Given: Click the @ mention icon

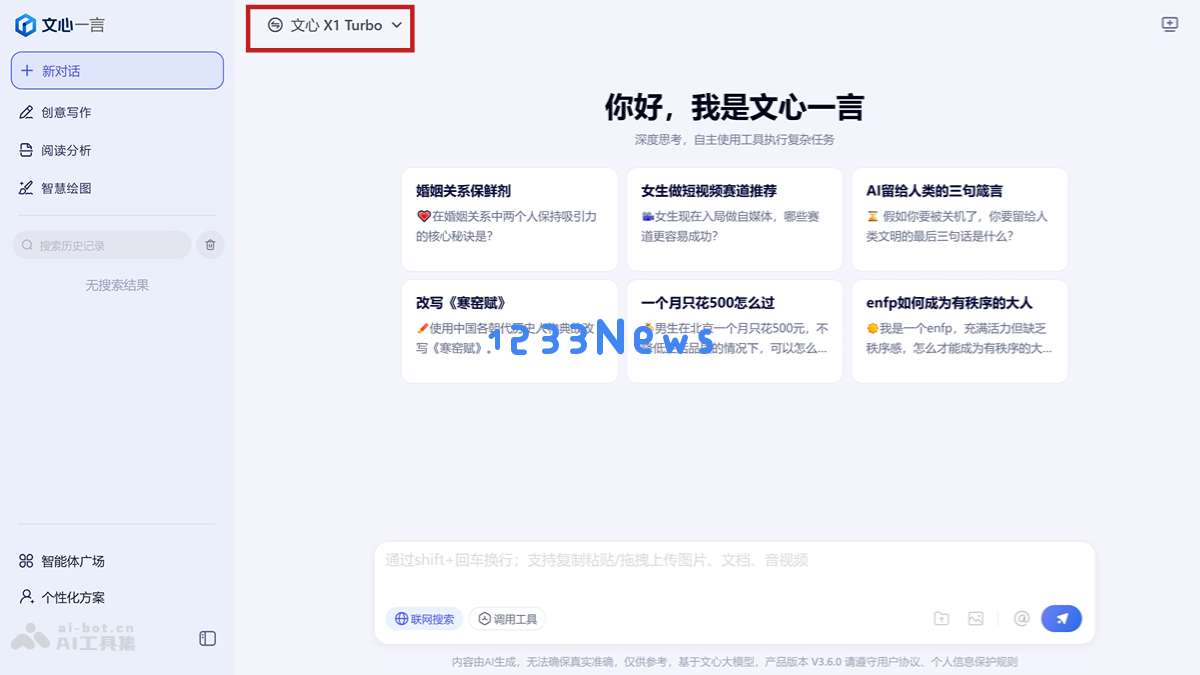Looking at the screenshot, I should [1021, 619].
